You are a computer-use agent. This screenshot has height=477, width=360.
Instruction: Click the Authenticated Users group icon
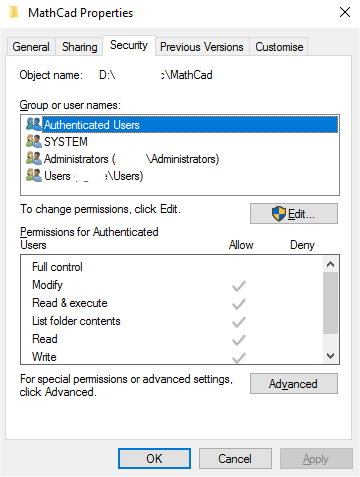click(34, 124)
